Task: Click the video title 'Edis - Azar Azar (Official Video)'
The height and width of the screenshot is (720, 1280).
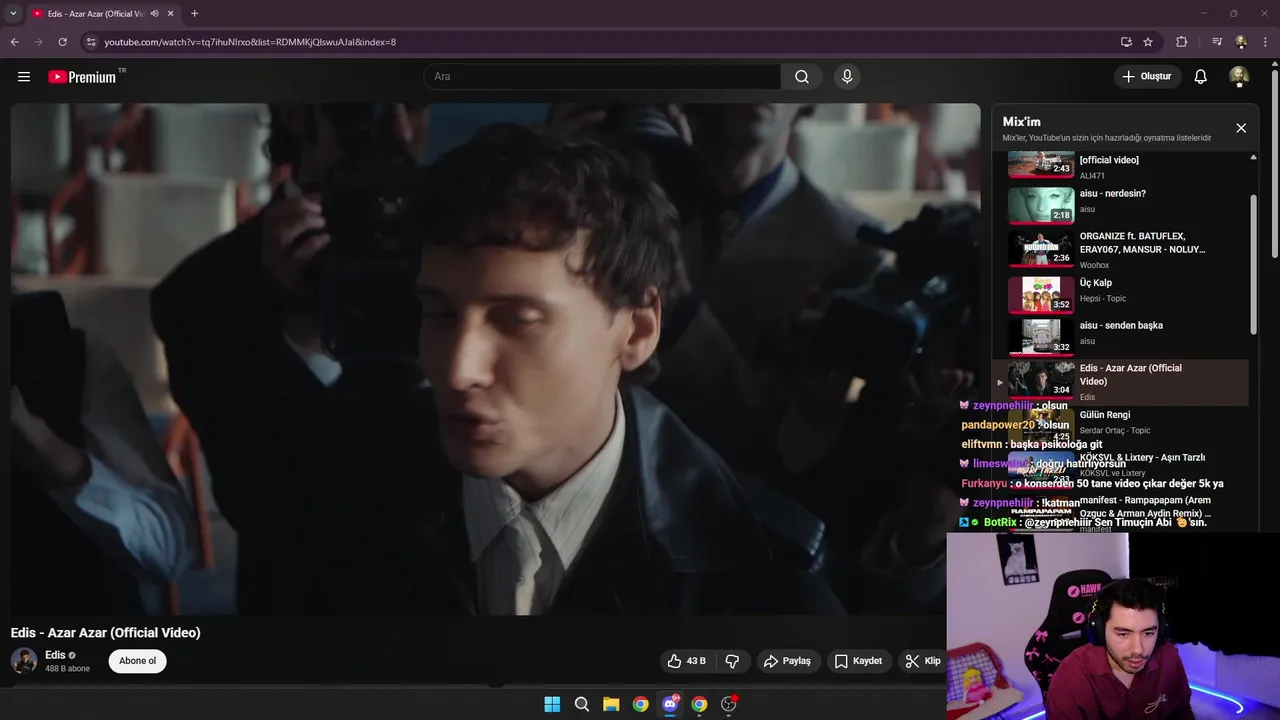Action: [106, 633]
